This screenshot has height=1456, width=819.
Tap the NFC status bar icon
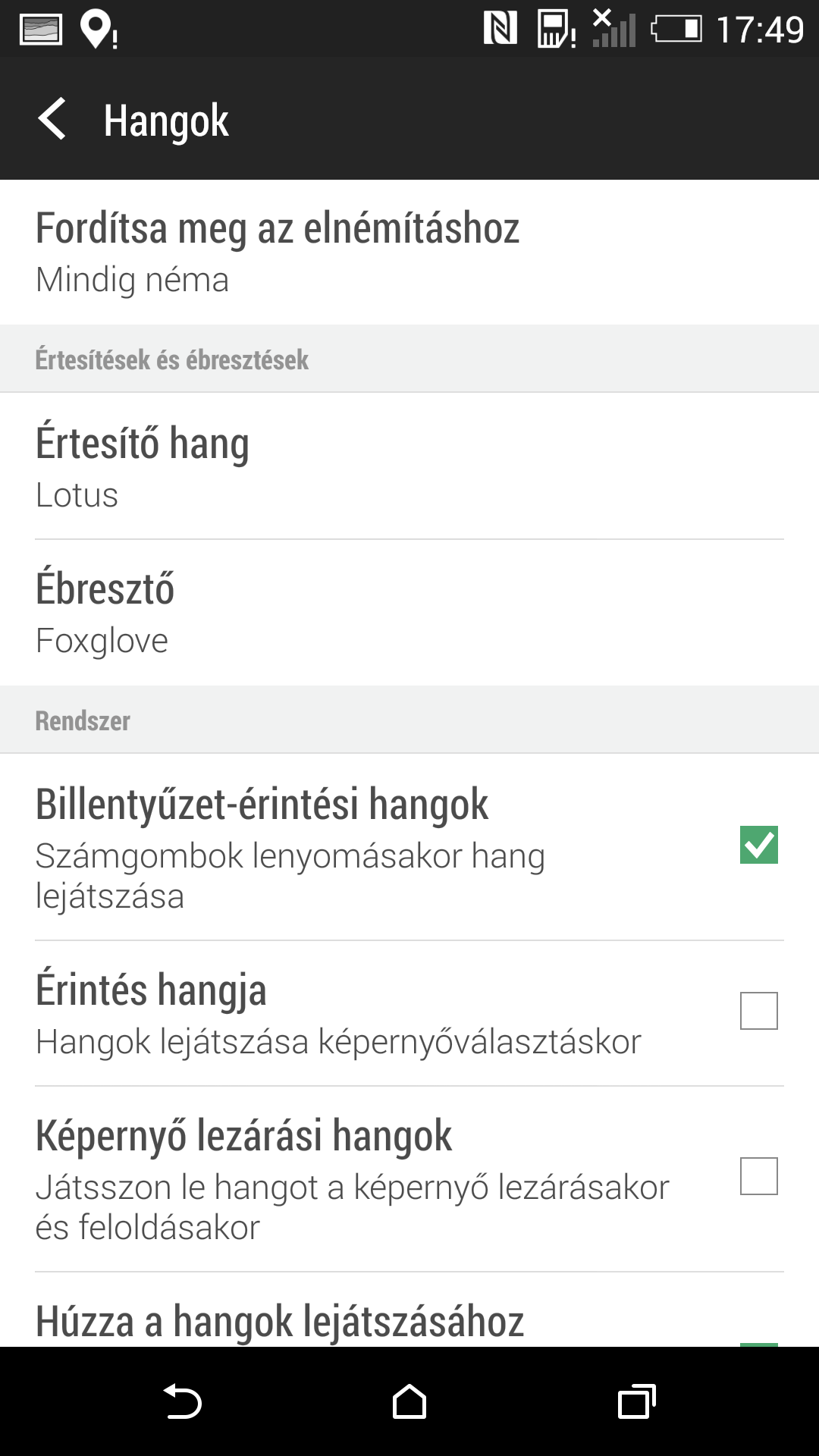coord(500,29)
